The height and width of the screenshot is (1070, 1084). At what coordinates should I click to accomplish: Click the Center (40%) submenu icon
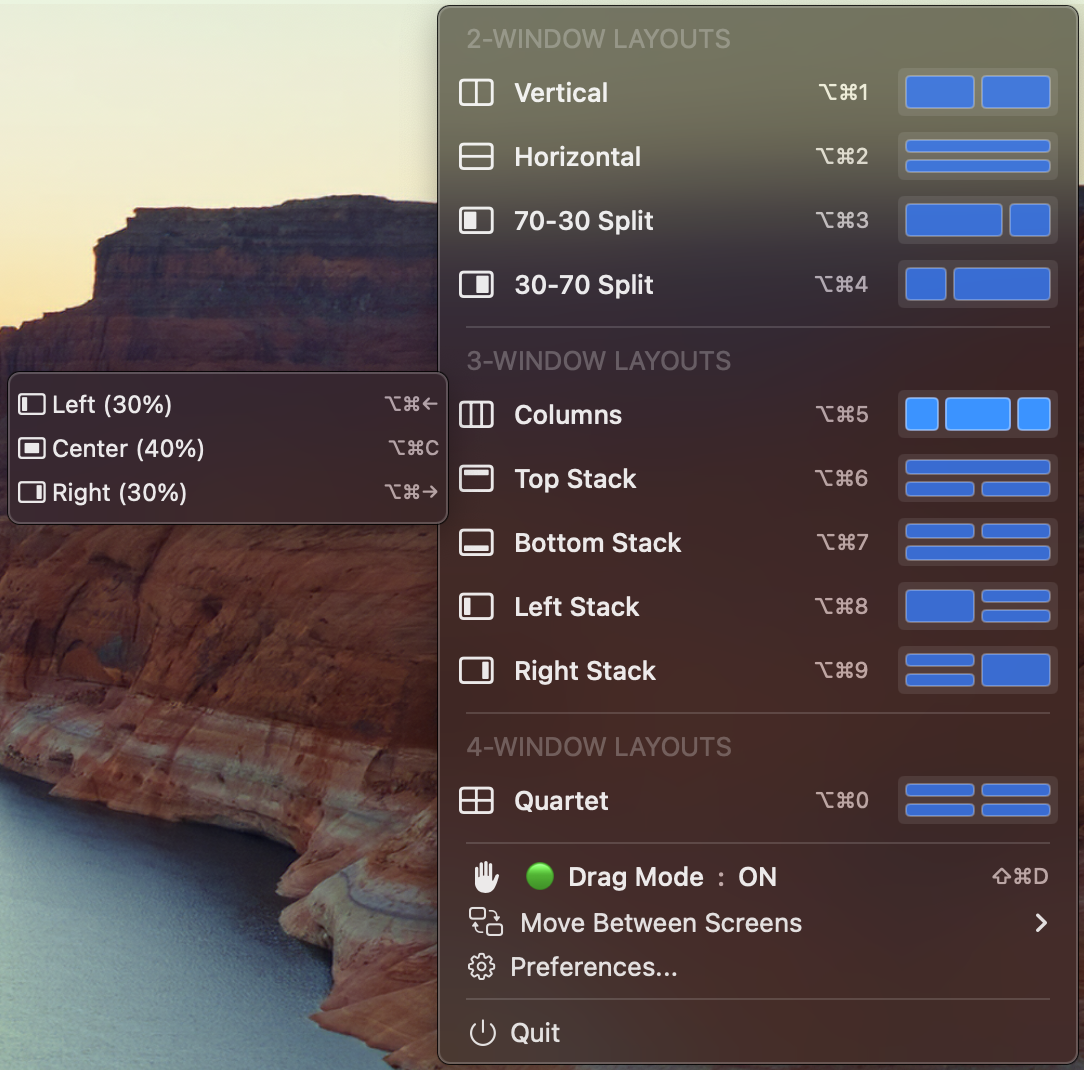point(32,448)
